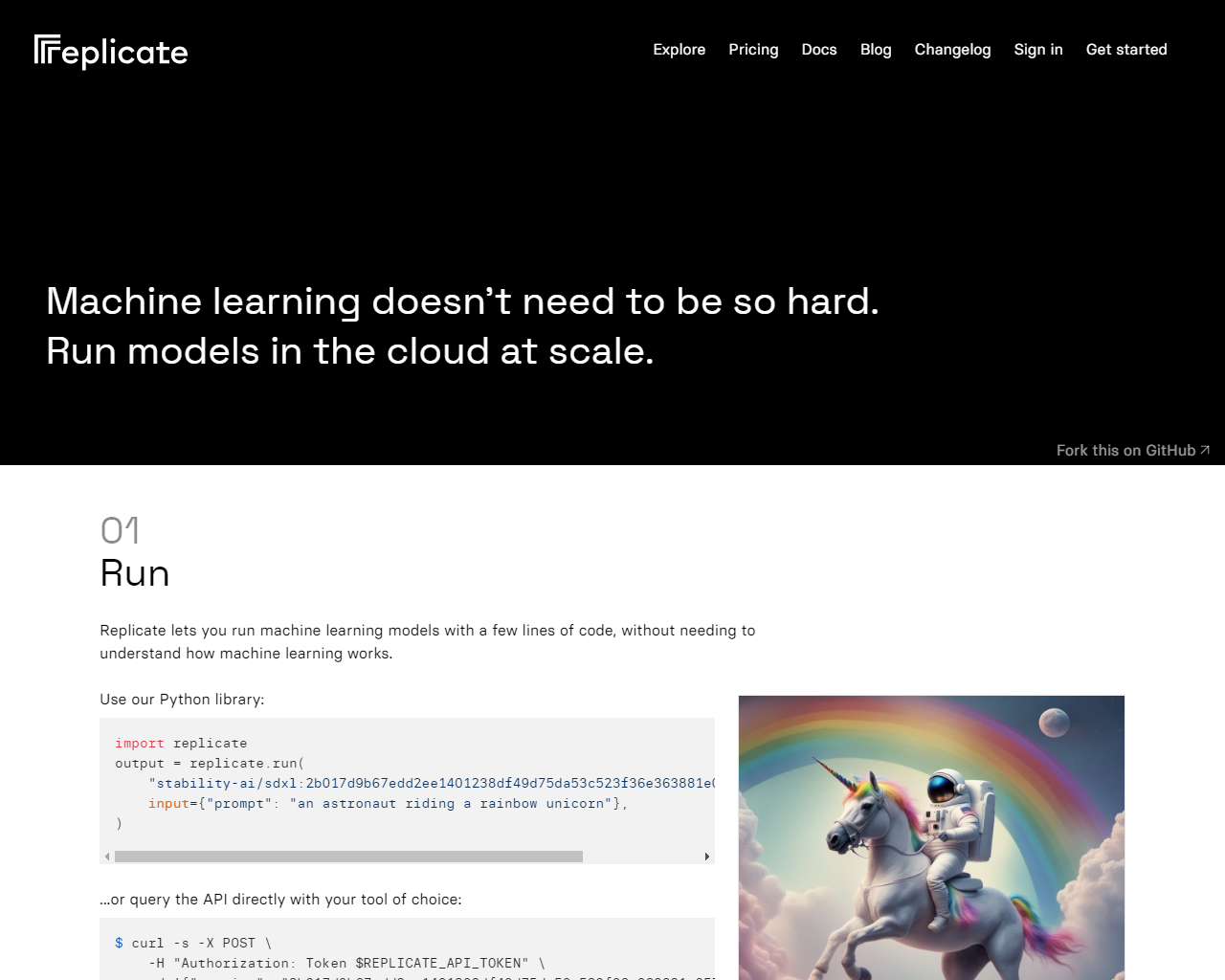Click the 'output = replicate.run(' code line
This screenshot has width=1225, height=980.
tap(210, 764)
